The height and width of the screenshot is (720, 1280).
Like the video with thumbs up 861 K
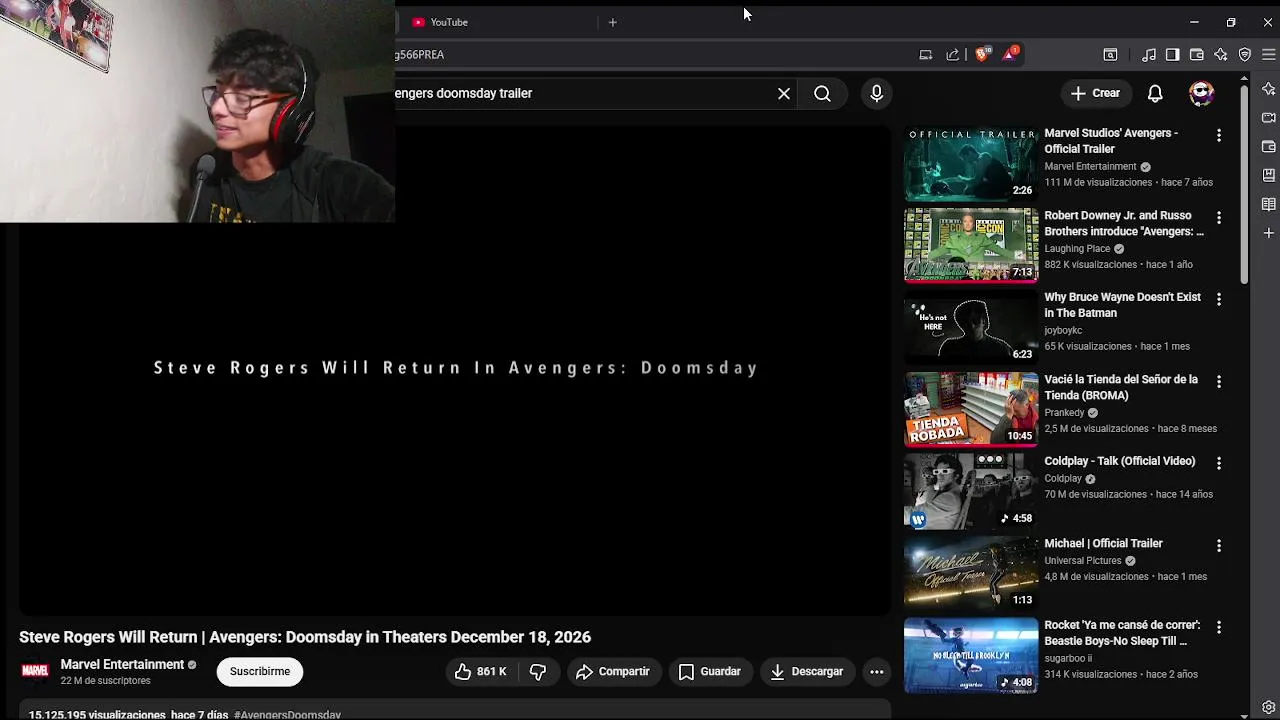481,672
